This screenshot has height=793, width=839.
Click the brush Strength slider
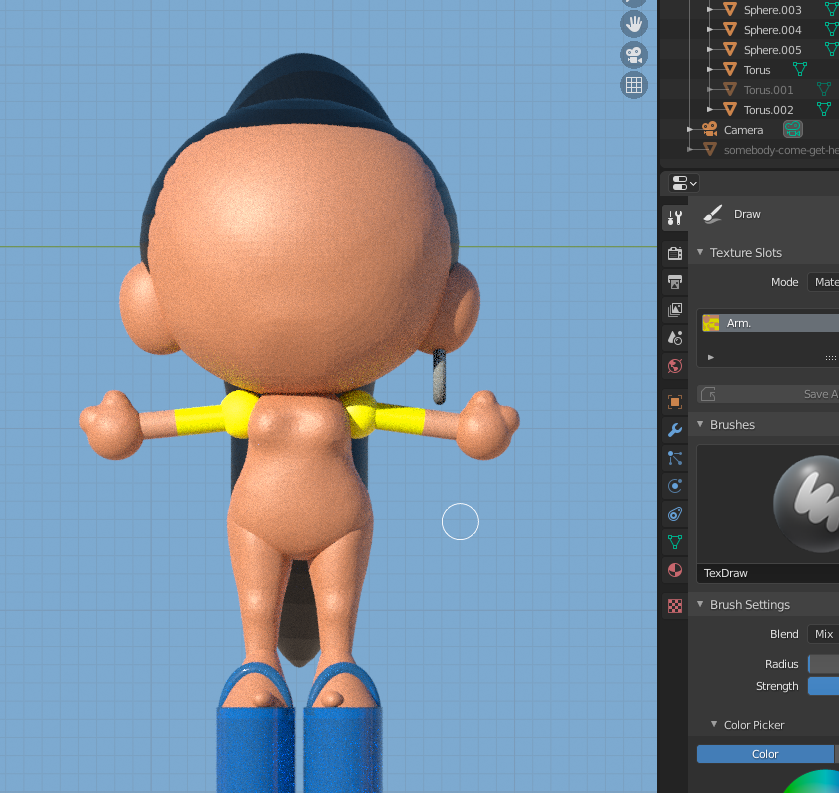[x=823, y=686]
